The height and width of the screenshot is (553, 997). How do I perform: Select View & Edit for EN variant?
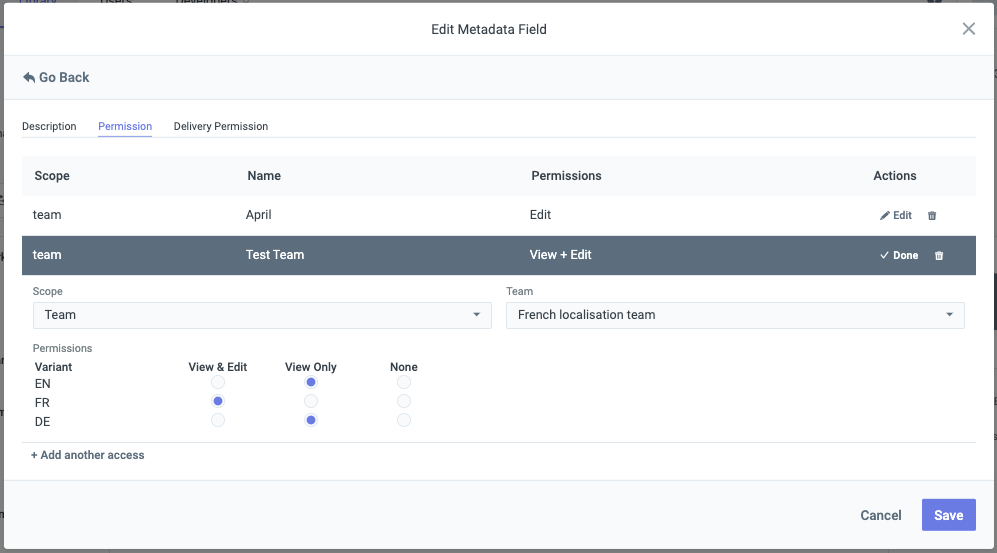click(x=218, y=382)
